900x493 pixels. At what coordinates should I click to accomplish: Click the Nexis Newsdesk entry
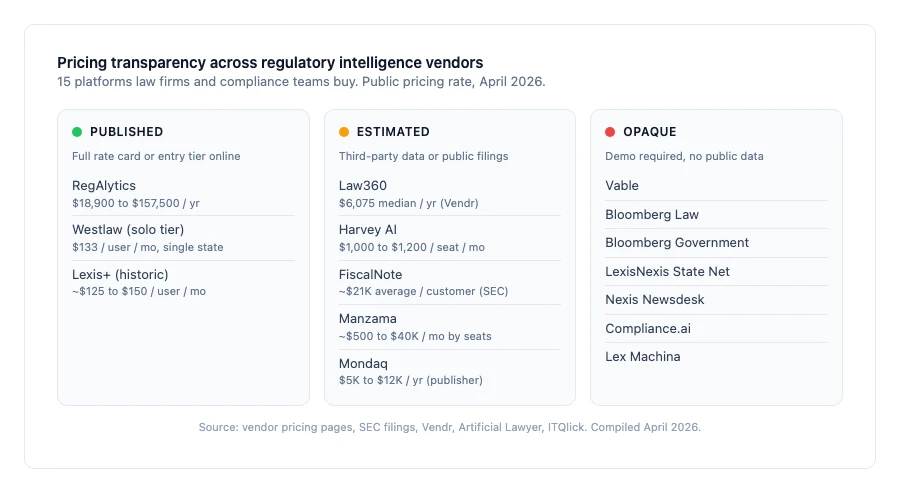click(655, 300)
